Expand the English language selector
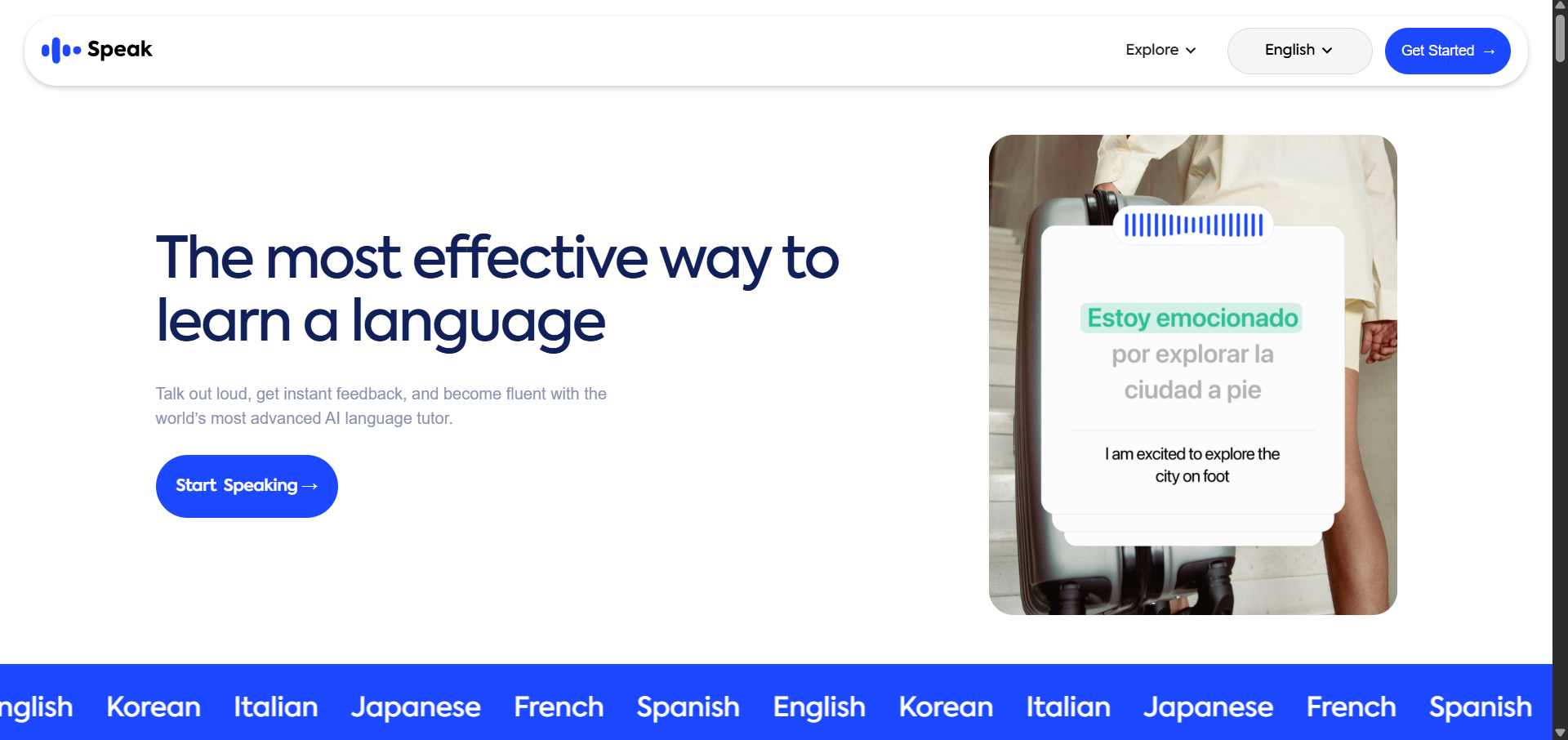 click(x=1299, y=51)
